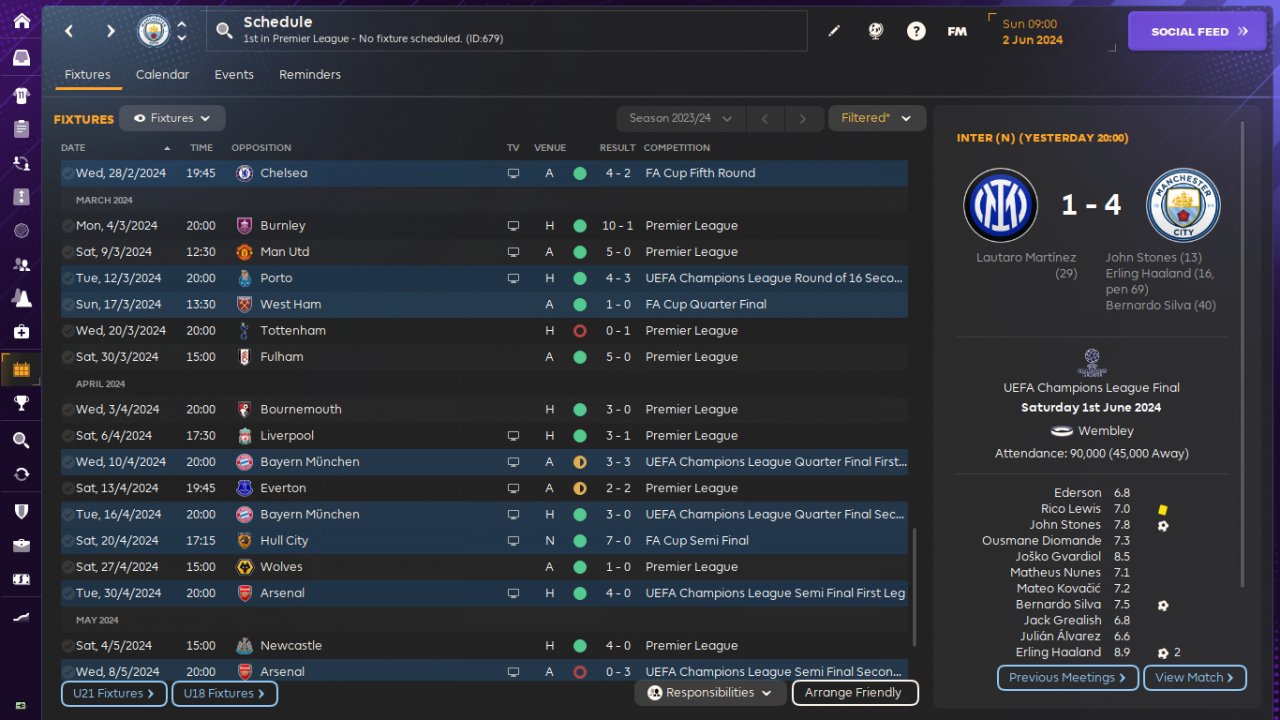Open the Season 2023/24 dropdown

681,118
